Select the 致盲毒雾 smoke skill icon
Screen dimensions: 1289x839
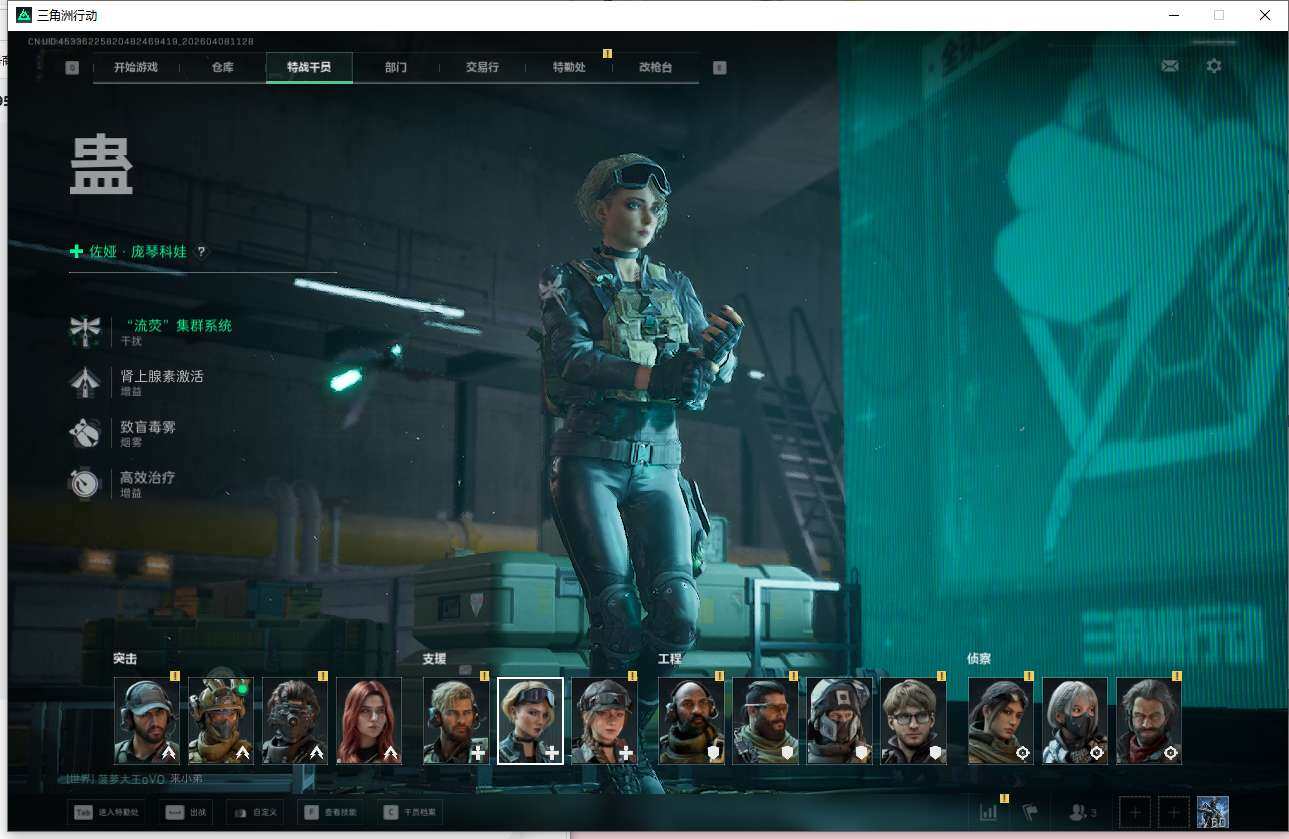84,433
